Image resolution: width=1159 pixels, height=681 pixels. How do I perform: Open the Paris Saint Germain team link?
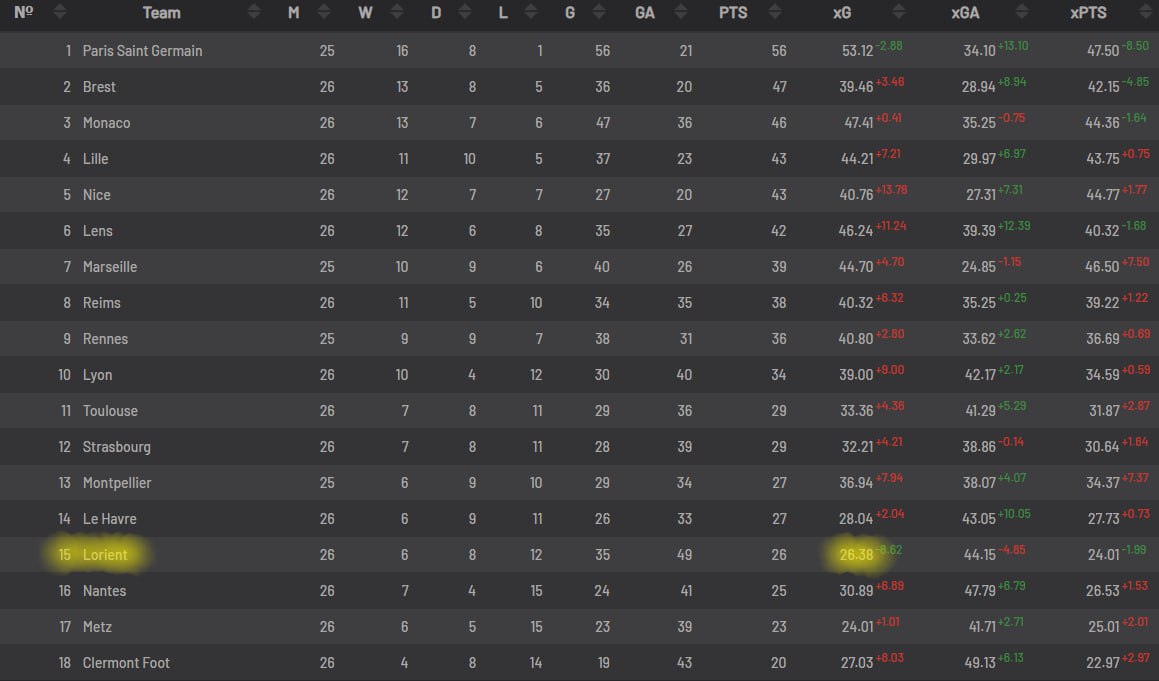click(x=142, y=51)
